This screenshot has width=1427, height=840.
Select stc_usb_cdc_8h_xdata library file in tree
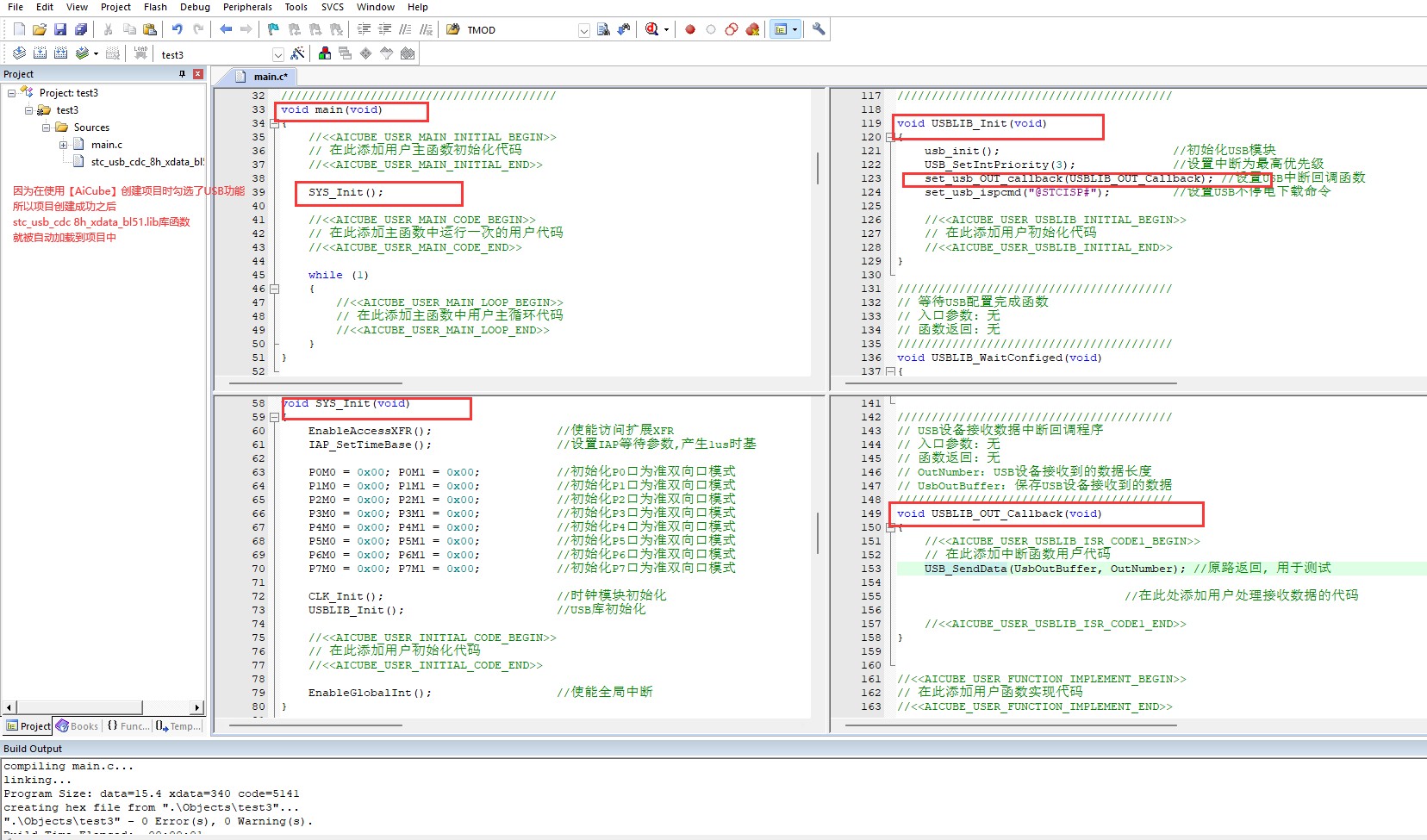tap(147, 162)
